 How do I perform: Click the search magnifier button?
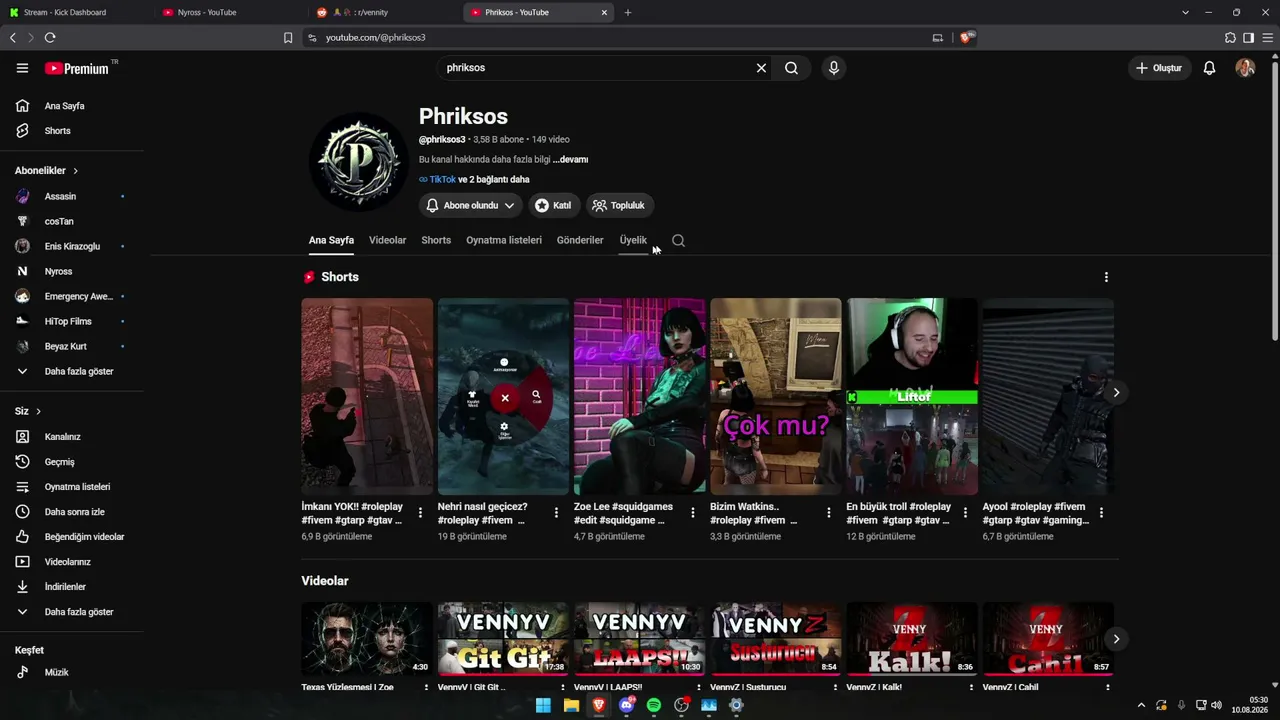791,68
